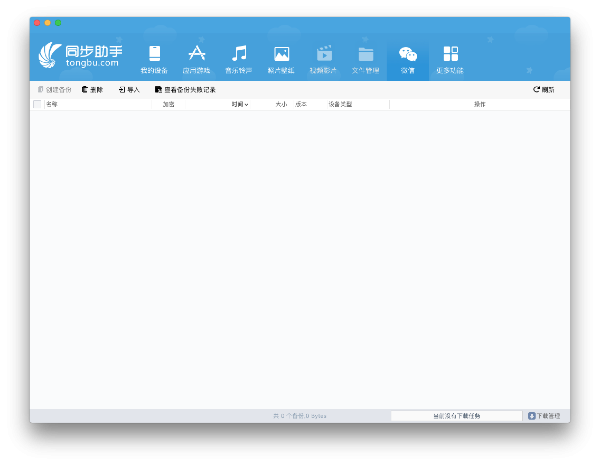Click the Import (导入) toolbar button

pos(129,90)
